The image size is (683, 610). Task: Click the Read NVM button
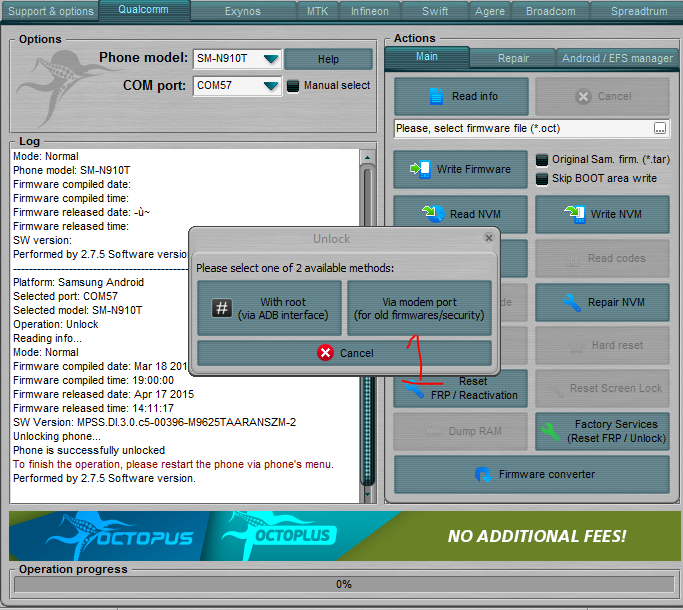click(460, 212)
